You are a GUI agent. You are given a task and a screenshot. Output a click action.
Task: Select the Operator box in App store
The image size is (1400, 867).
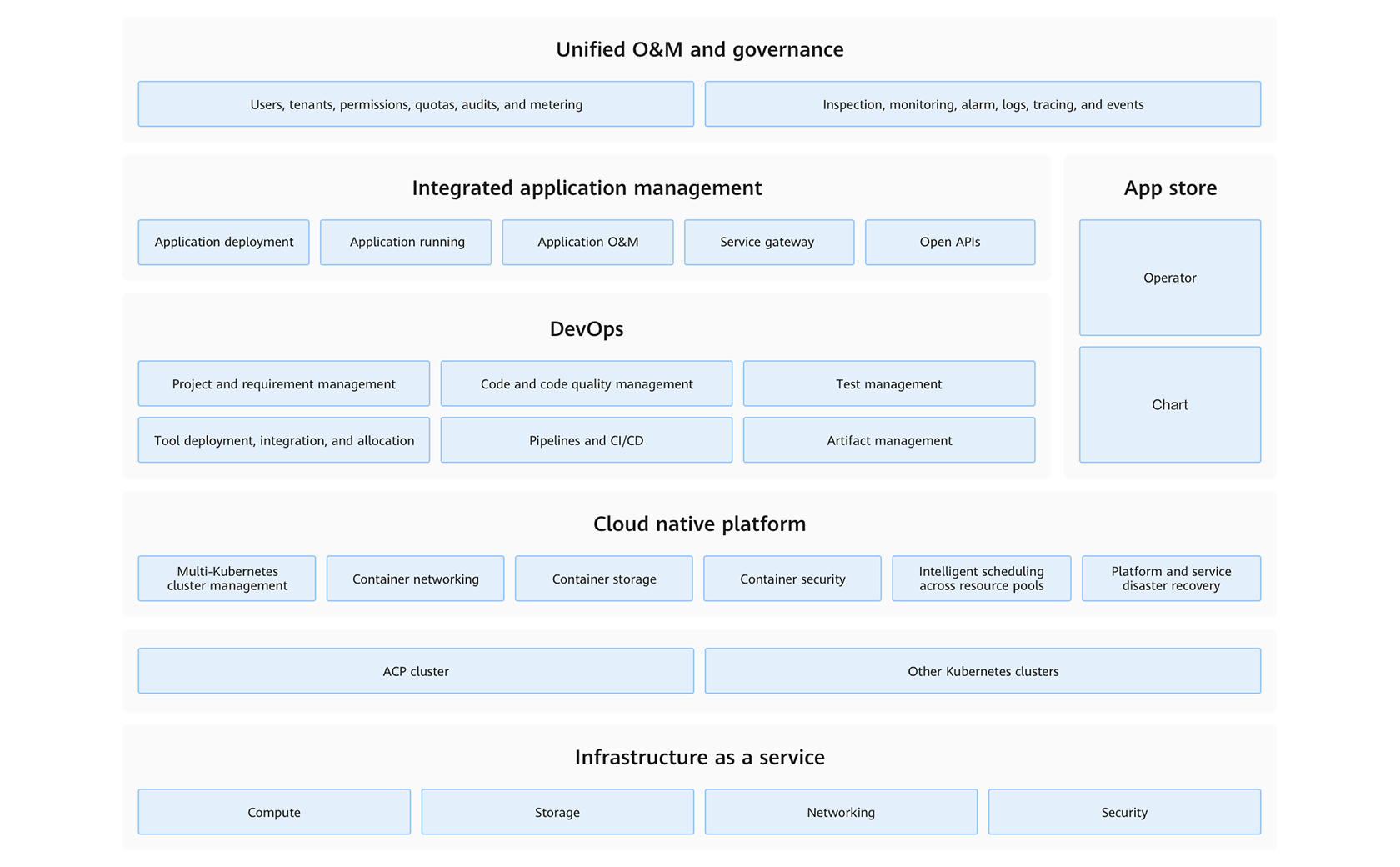[x=1170, y=278]
